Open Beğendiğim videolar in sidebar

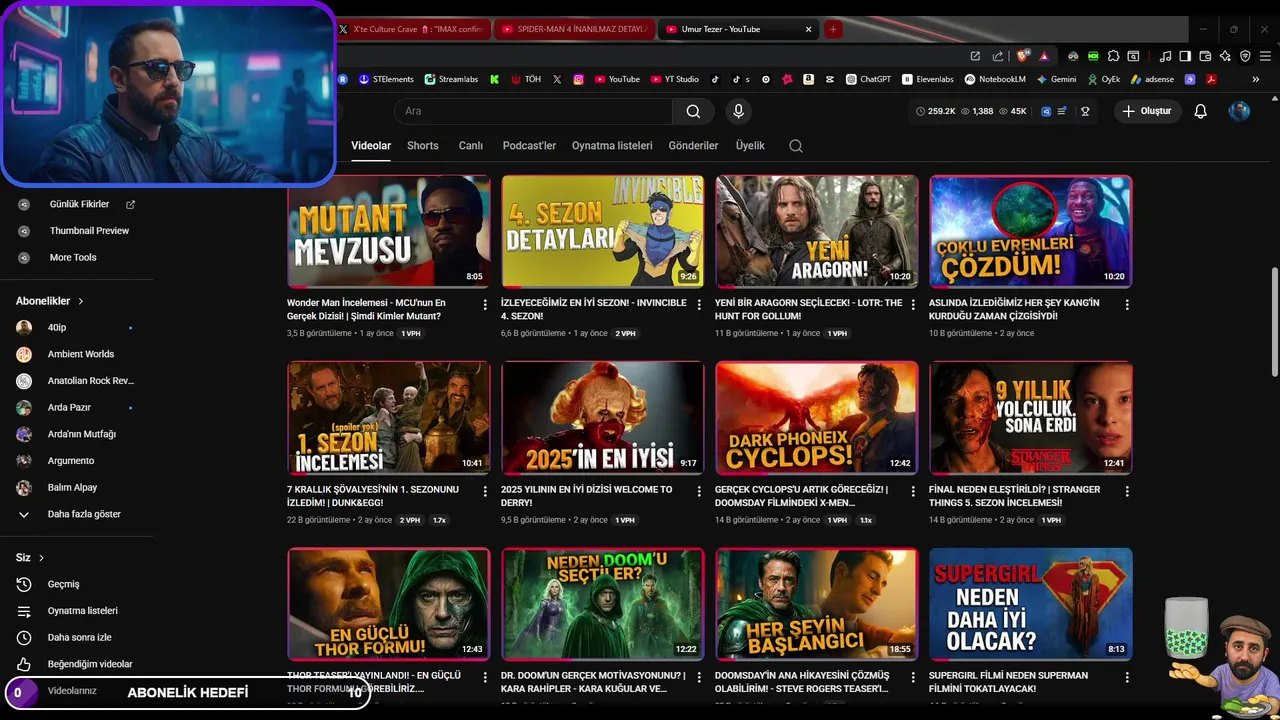coord(75,664)
